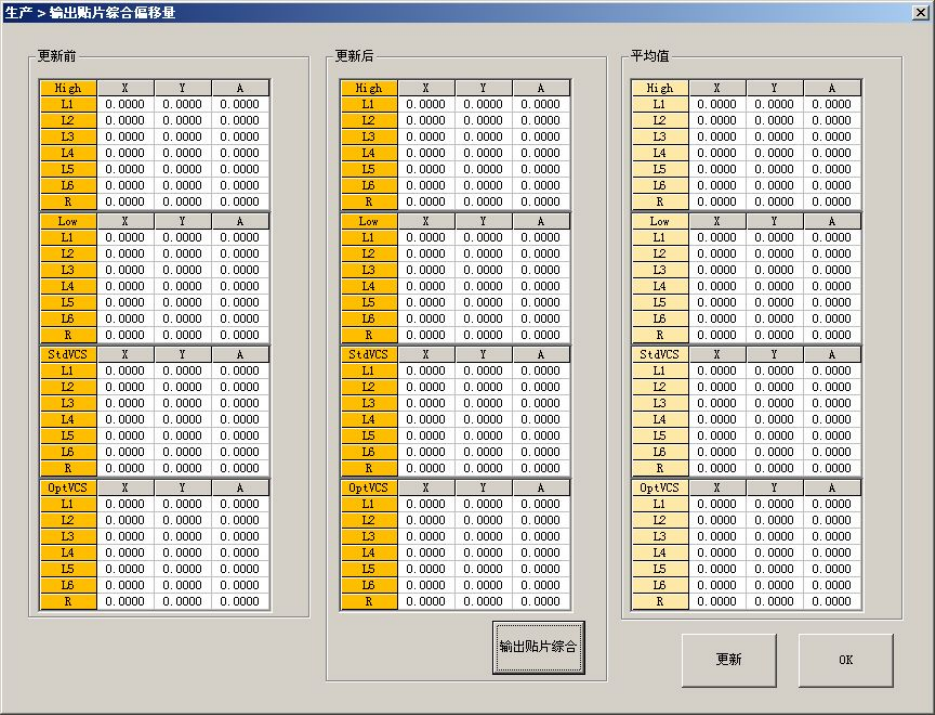Image resolution: width=935 pixels, height=715 pixels.
Task: Select Low header in 更新前 table
Action: pyautogui.click(x=68, y=221)
